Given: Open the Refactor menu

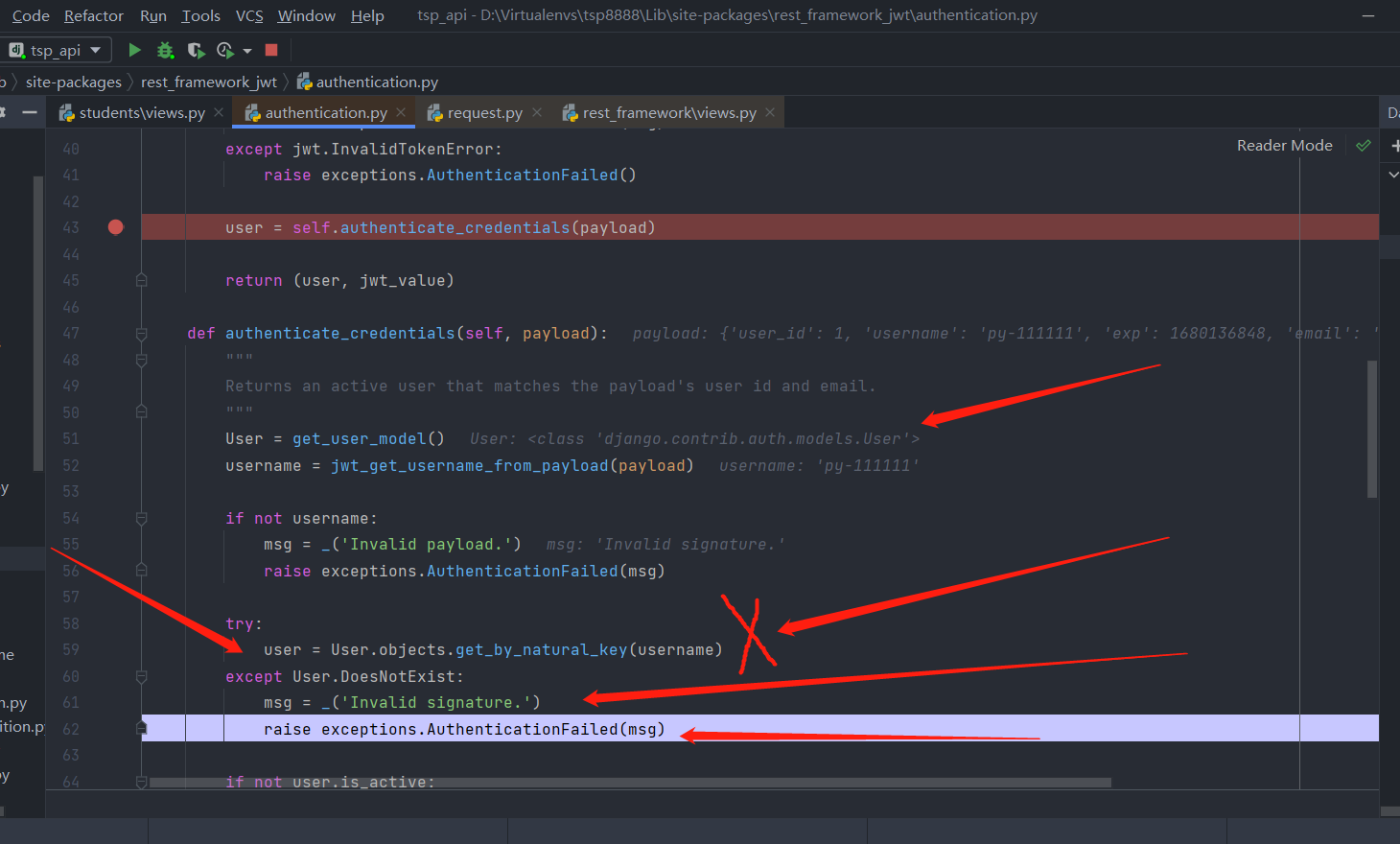Looking at the screenshot, I should point(94,15).
